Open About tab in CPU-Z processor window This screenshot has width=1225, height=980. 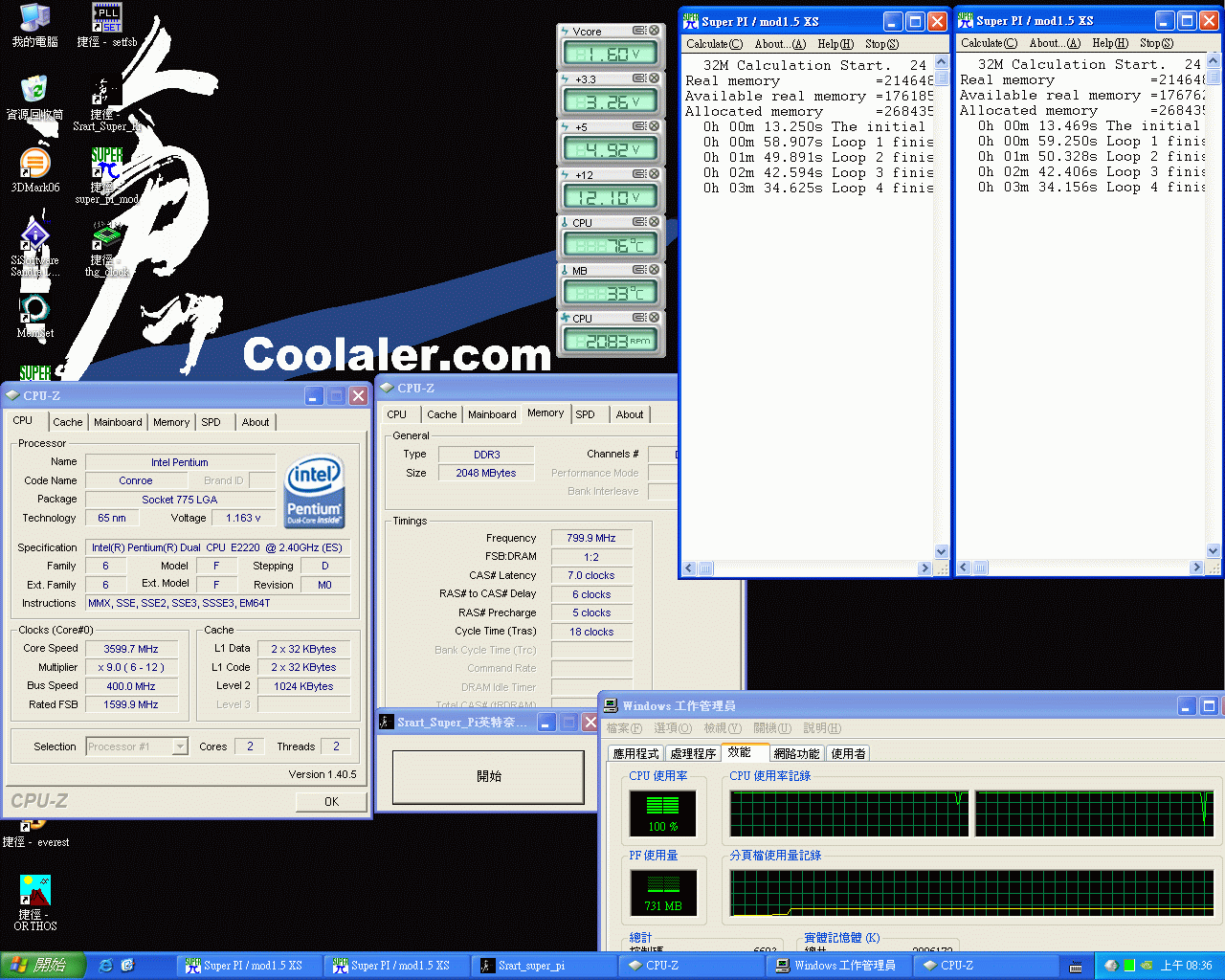click(256, 422)
